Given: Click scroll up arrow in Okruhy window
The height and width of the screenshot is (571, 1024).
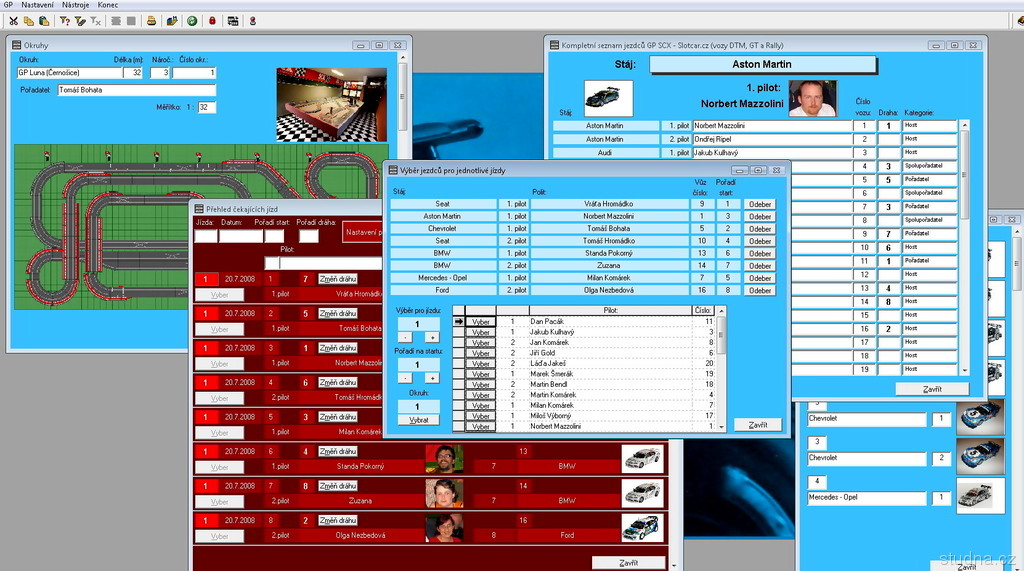Looking at the screenshot, I should tap(402, 57).
